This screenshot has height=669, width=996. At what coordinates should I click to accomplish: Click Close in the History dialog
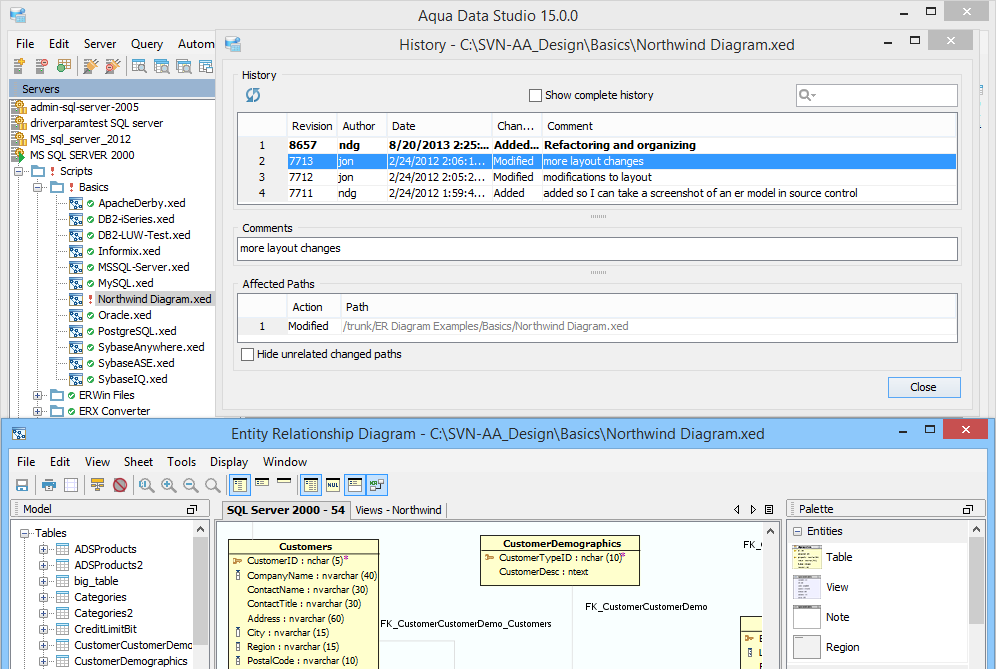[x=924, y=387]
